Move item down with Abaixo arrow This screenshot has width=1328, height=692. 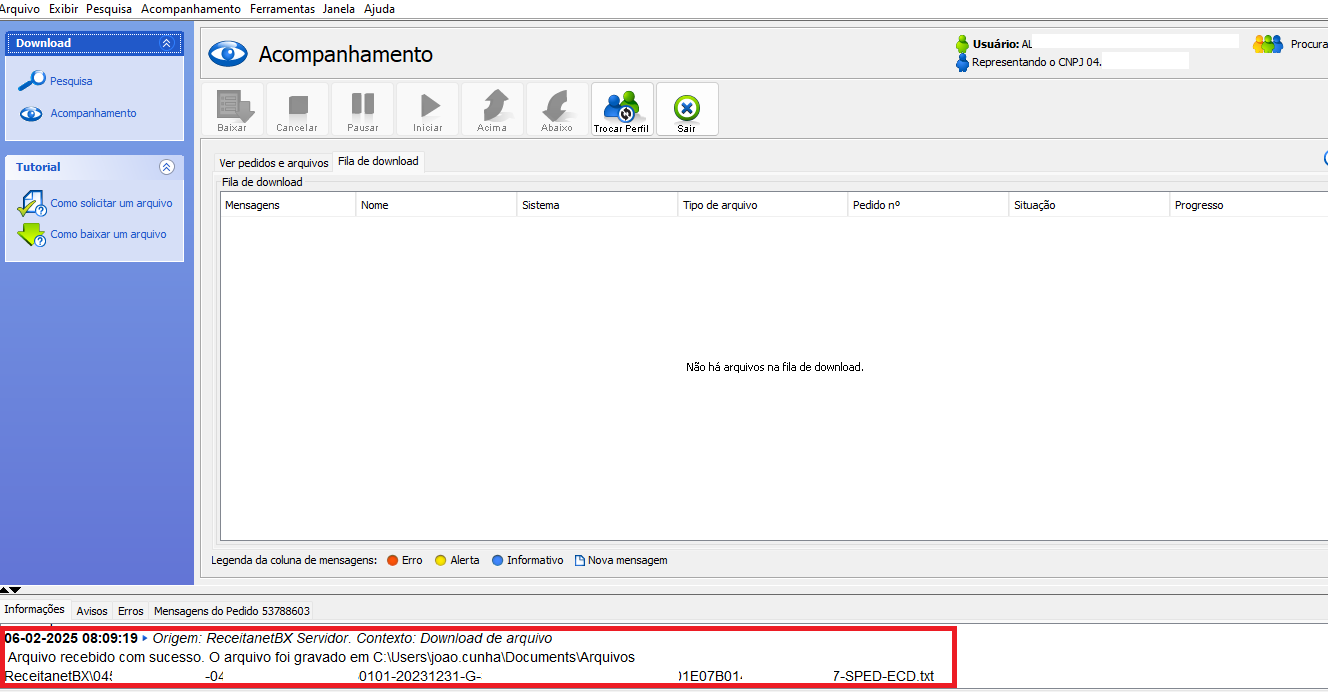557,109
